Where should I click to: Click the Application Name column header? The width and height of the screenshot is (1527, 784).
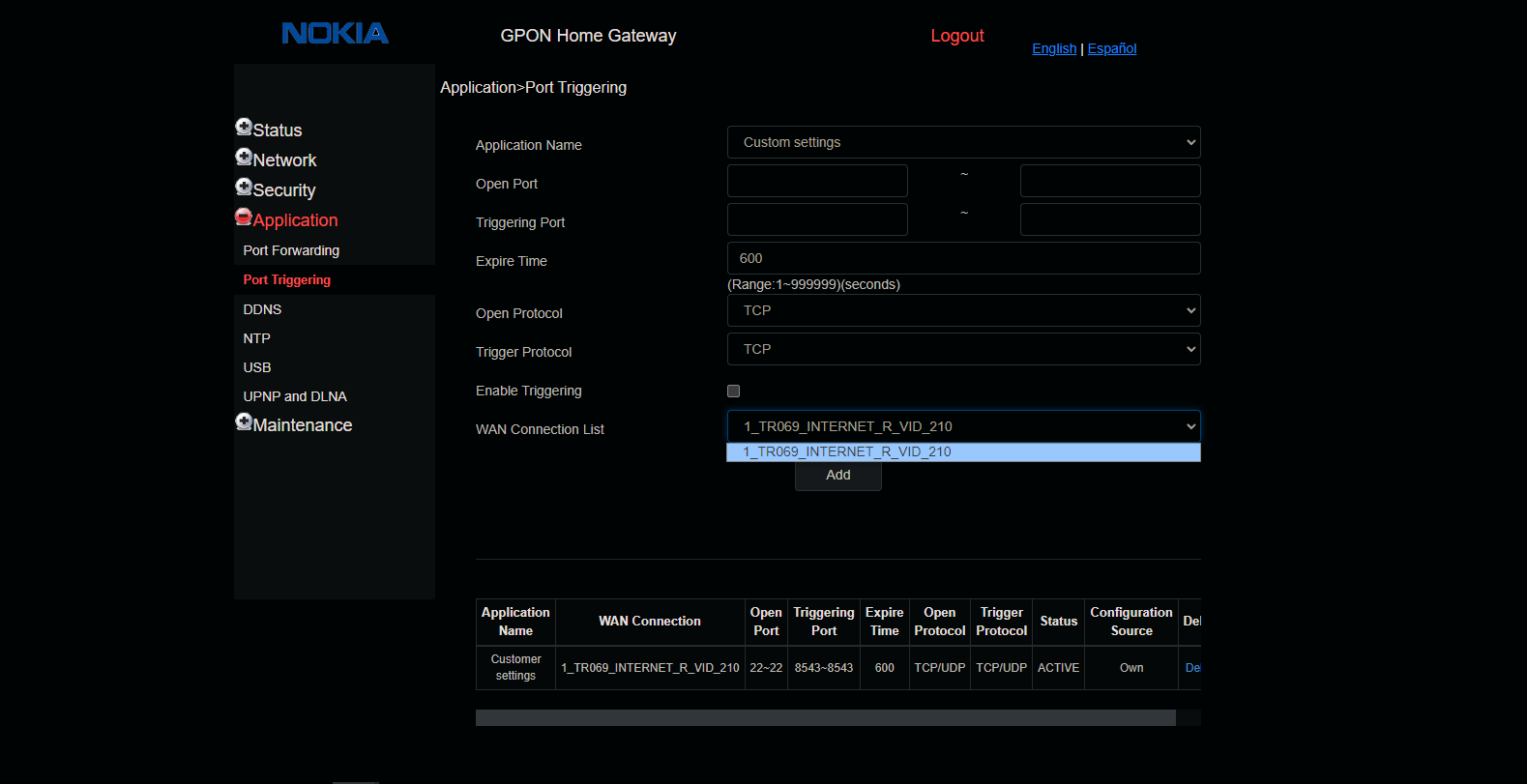pos(515,622)
